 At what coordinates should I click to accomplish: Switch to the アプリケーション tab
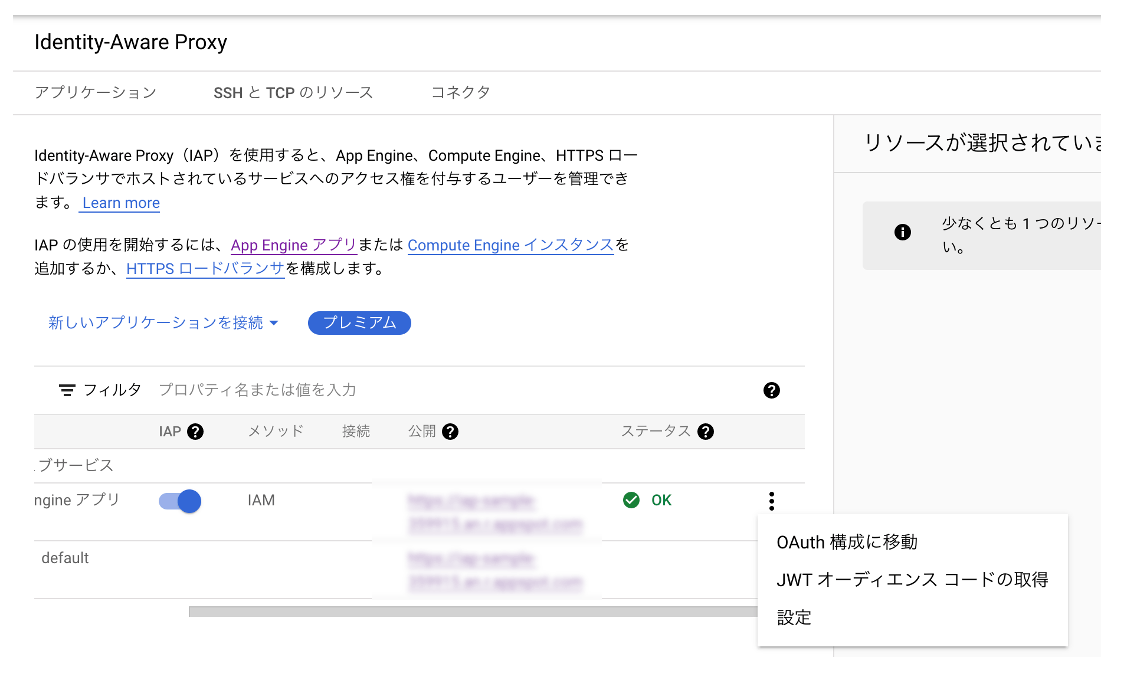(96, 93)
